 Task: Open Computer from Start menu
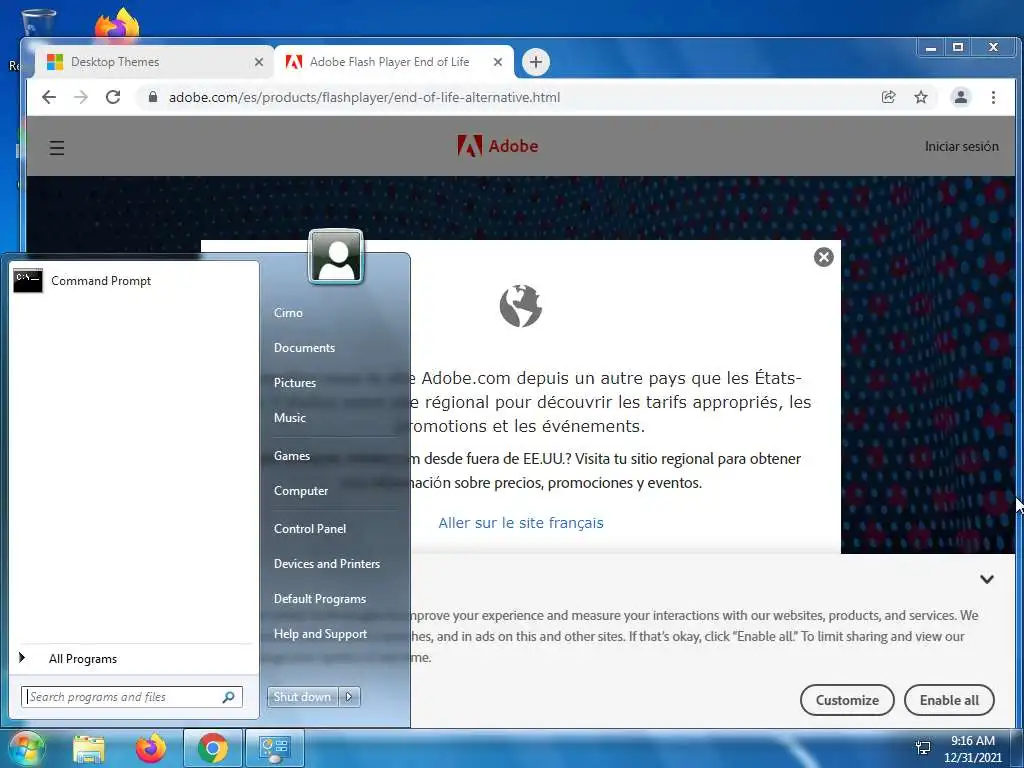[300, 490]
